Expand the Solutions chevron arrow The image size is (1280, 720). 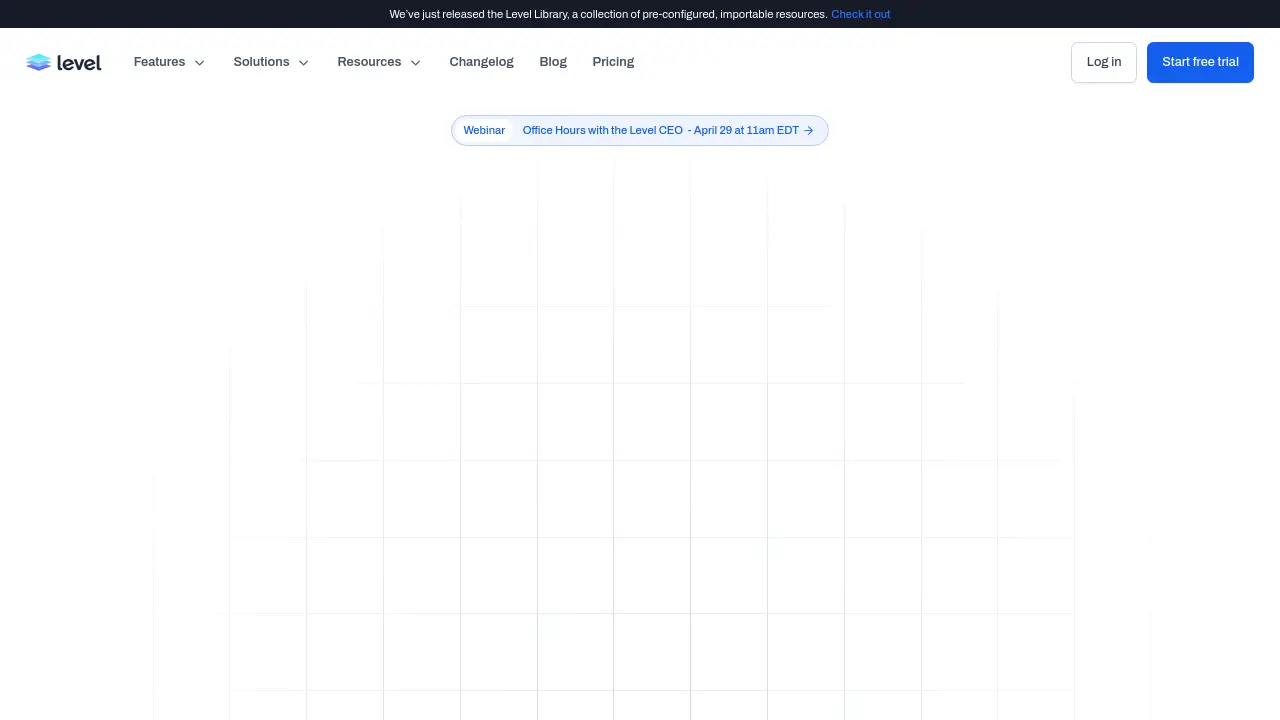coord(303,63)
